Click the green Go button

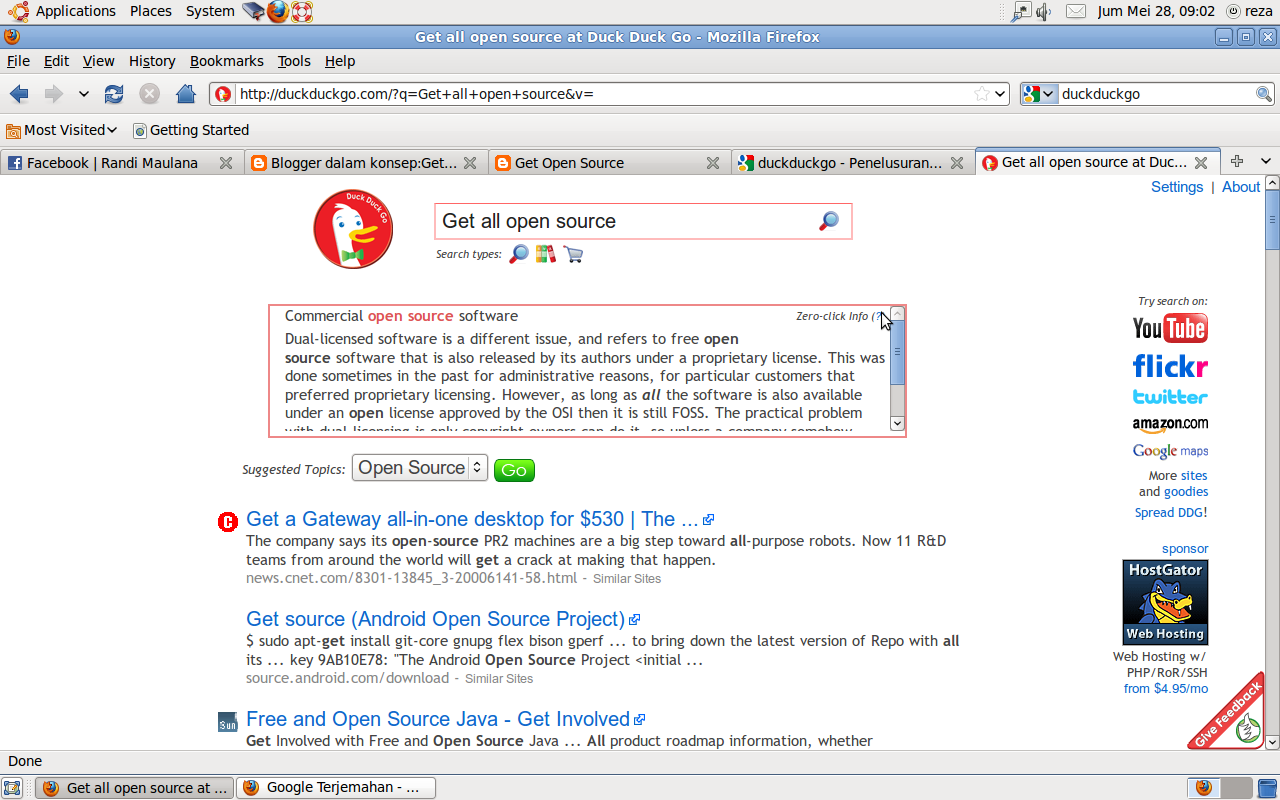coord(514,470)
